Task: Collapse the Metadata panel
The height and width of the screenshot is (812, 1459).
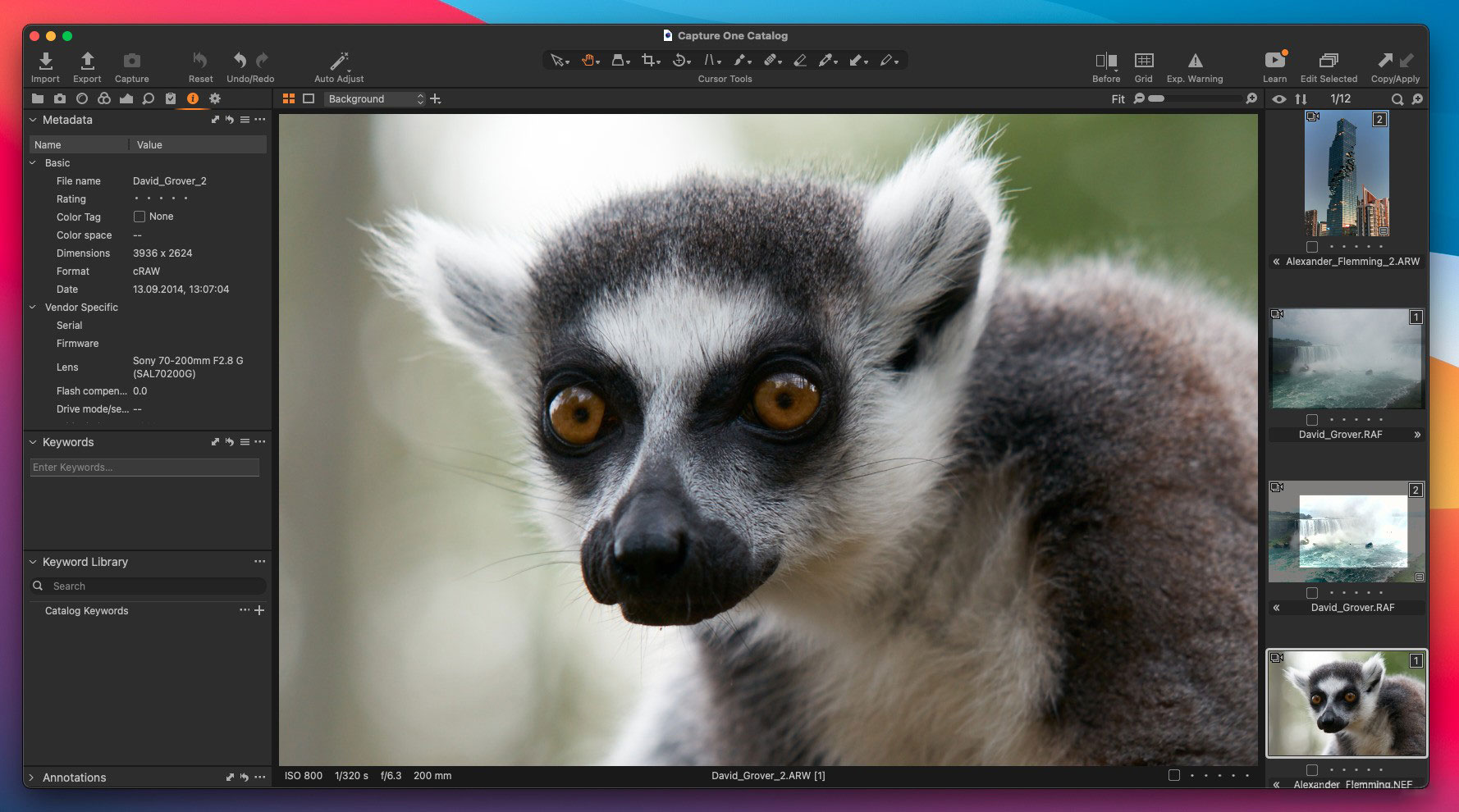Action: tap(33, 120)
